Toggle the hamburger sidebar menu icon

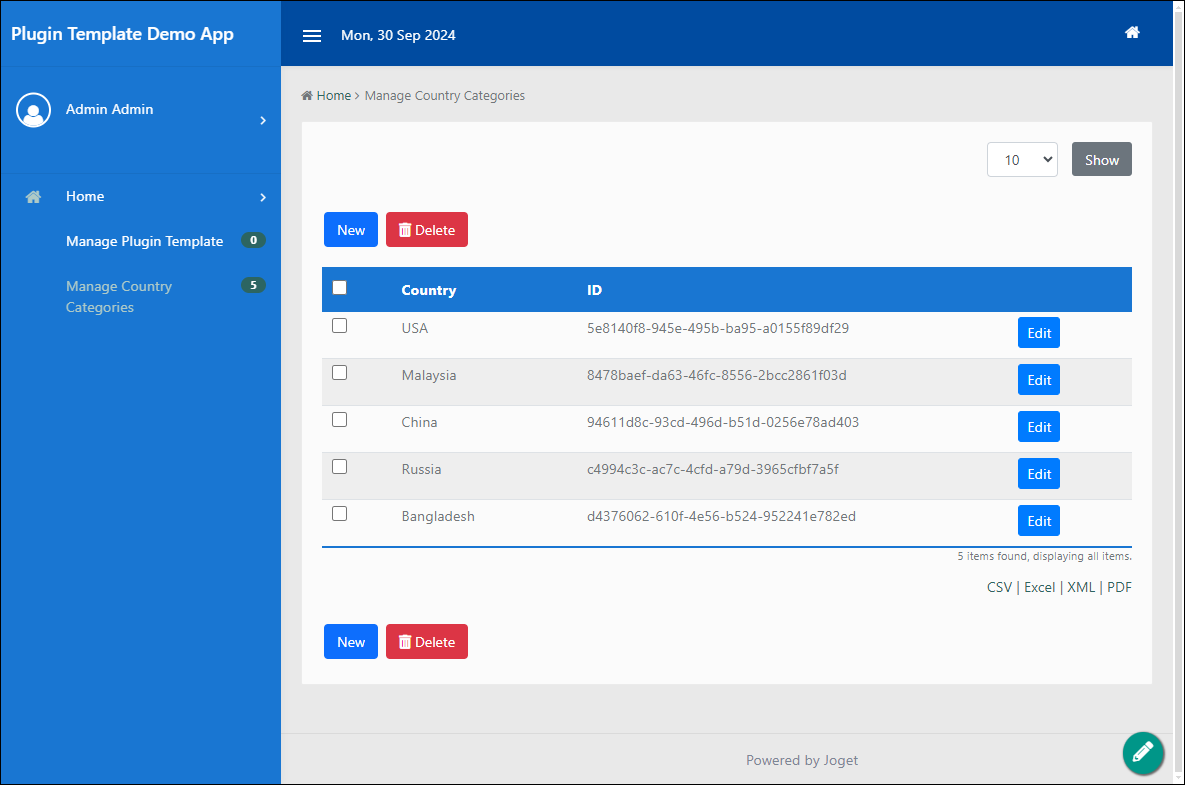point(311,36)
